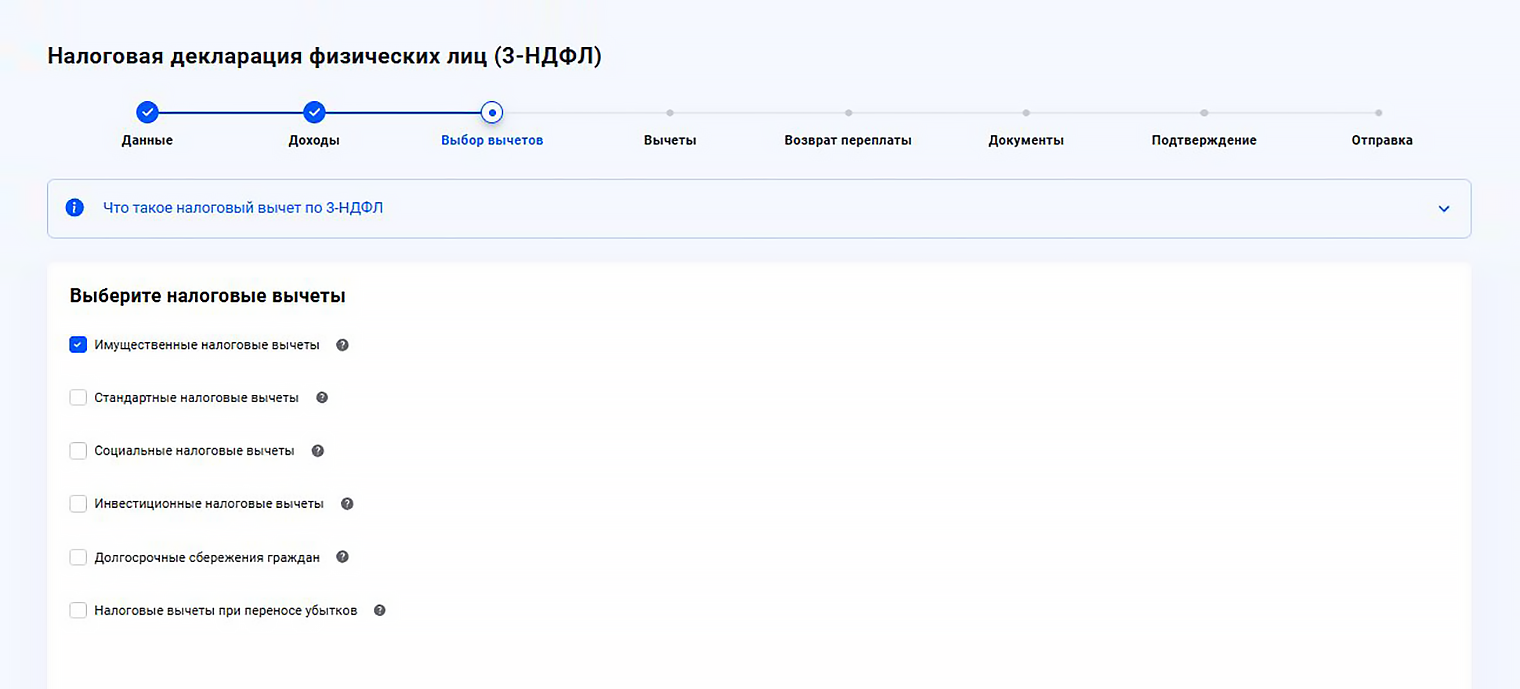
Task: Tick Социальные налоговые вычеты checkbox
Action: [x=78, y=451]
